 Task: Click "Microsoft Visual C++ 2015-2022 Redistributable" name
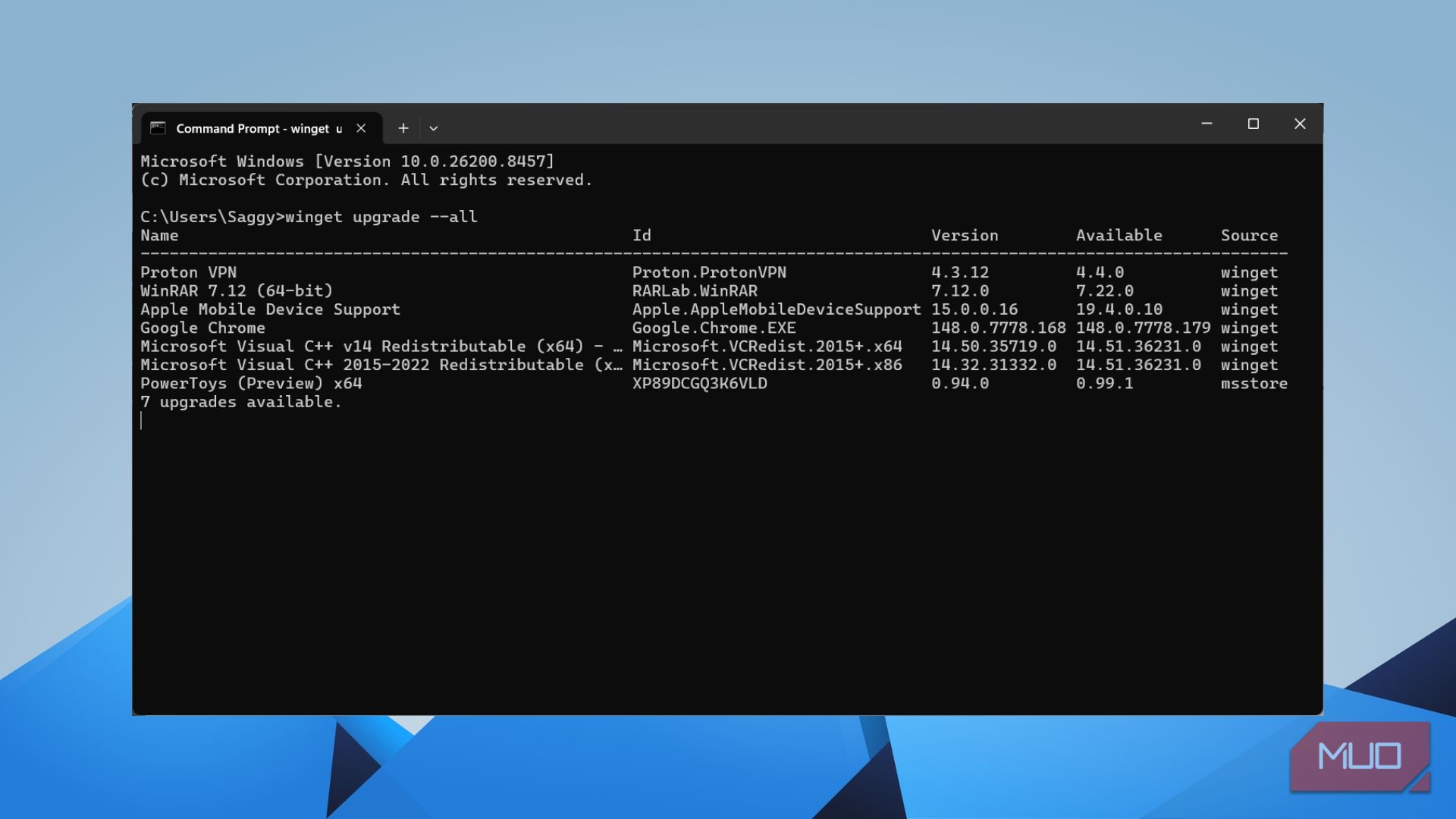click(362, 366)
